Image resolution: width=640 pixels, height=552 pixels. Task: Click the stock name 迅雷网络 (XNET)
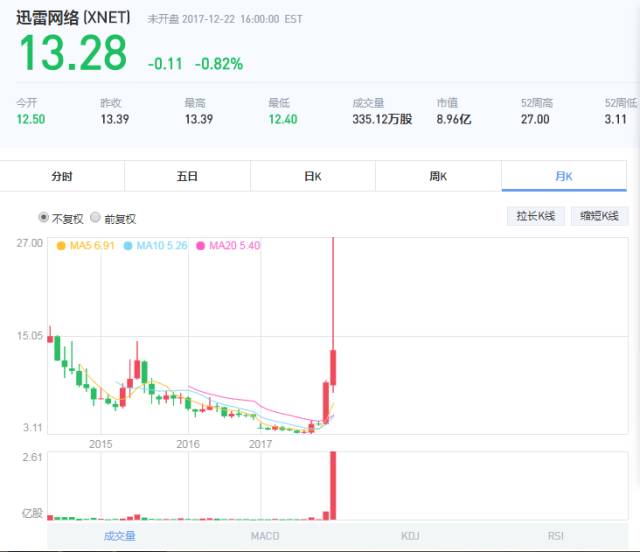coord(73,18)
